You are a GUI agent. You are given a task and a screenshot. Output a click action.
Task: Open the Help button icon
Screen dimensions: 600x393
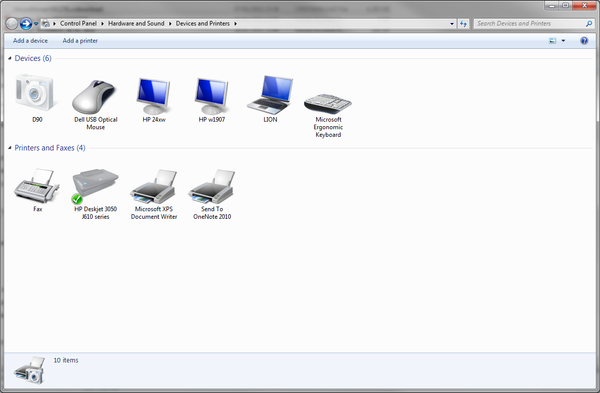tap(584, 41)
